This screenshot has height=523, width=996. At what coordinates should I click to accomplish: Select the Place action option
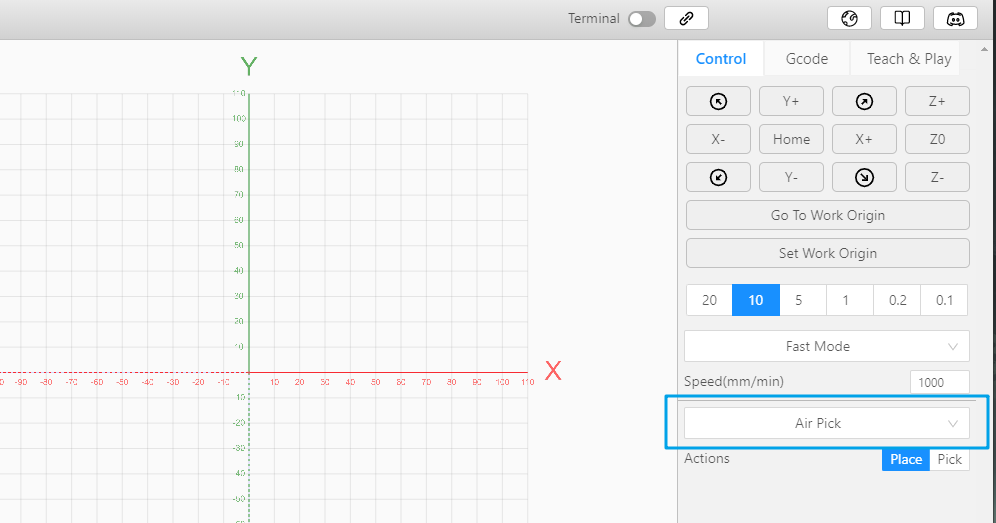906,459
